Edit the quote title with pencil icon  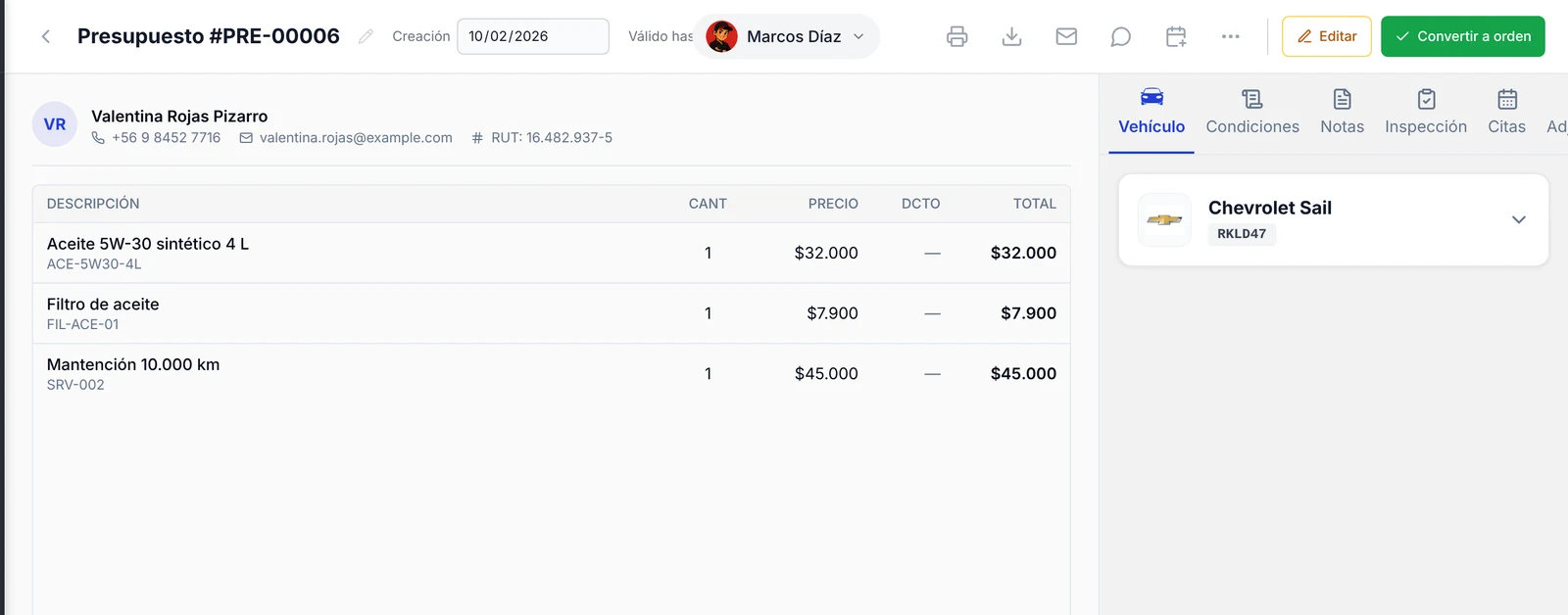(x=366, y=36)
